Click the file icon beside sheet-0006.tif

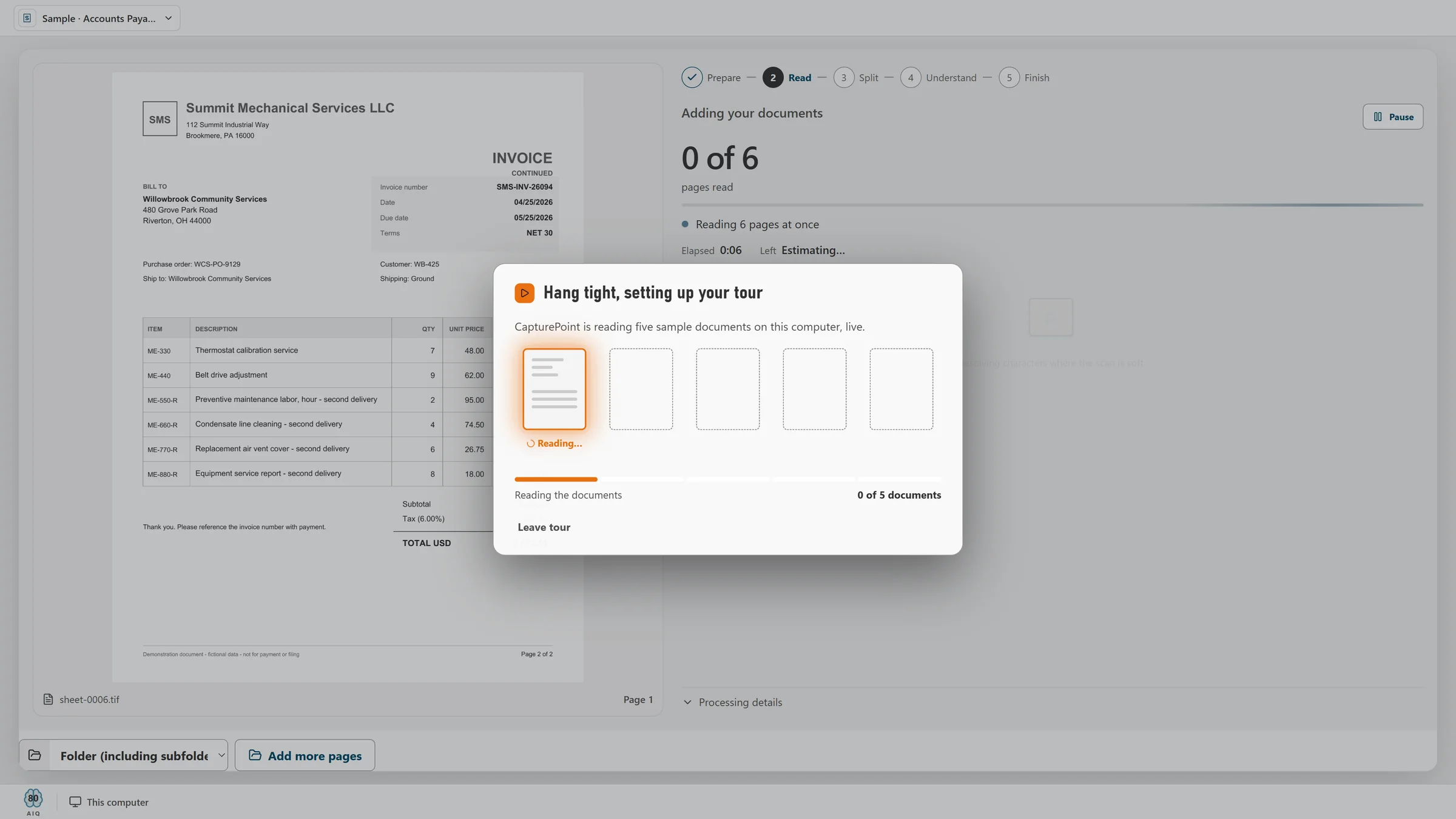(48, 699)
